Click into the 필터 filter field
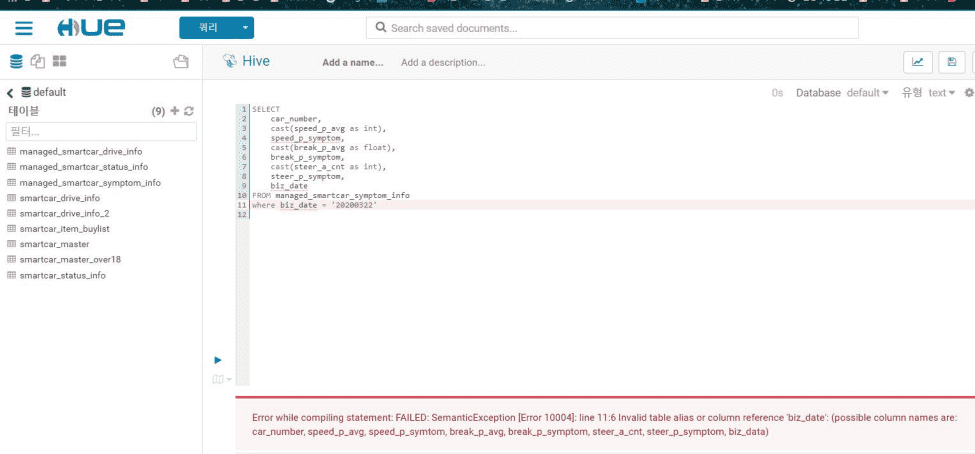975x454 pixels. coord(101,132)
